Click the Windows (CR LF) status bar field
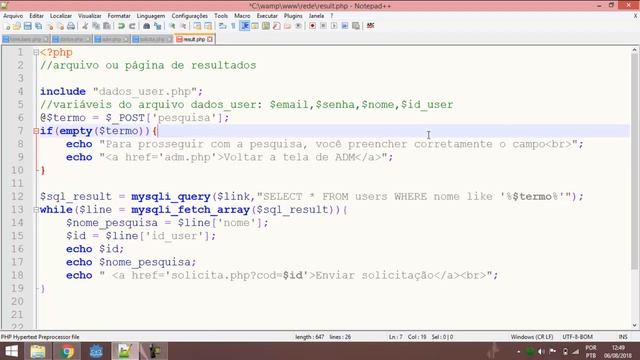Screen dimensions: 640x360 point(532,337)
